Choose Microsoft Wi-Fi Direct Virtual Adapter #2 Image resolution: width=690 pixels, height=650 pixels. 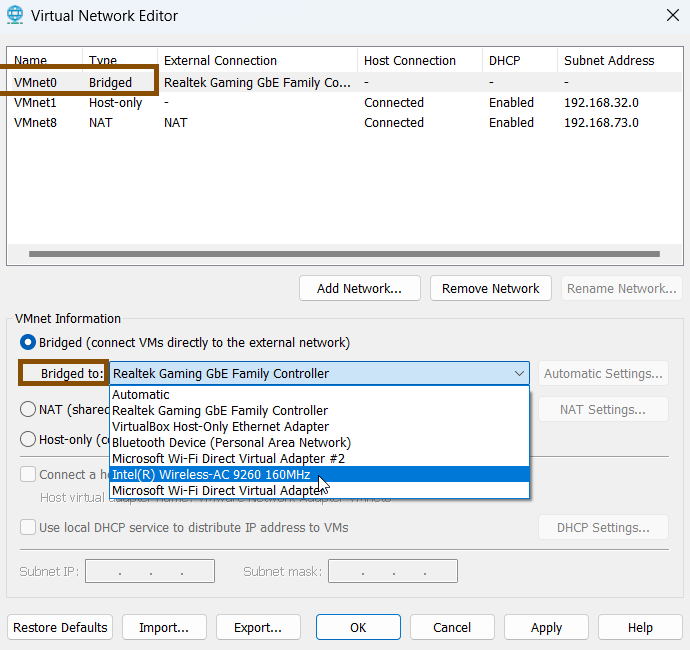pyautogui.click(x=319, y=459)
